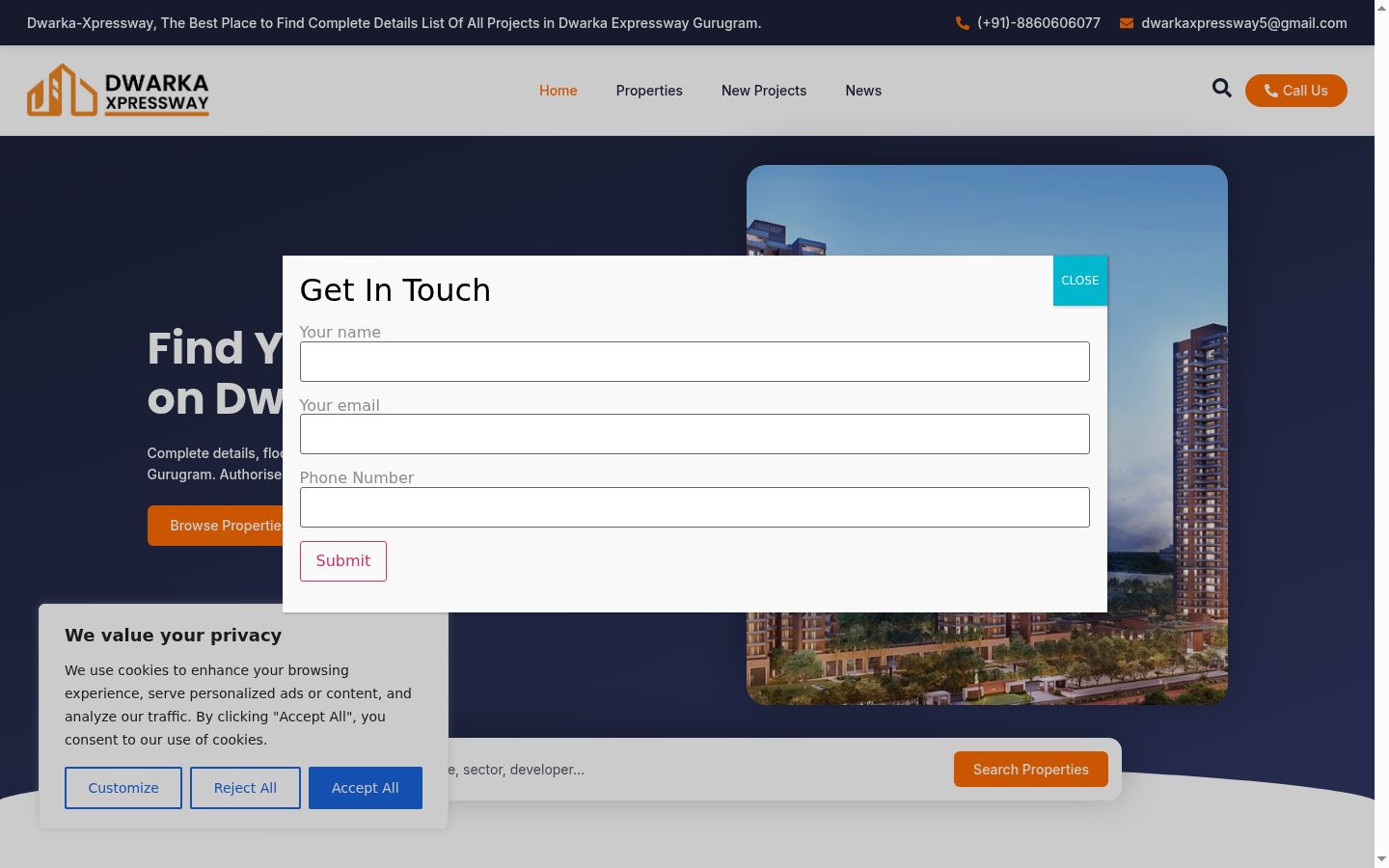The width and height of the screenshot is (1389, 868).
Task: Click the scrollbar down arrow
Action: (1381, 858)
